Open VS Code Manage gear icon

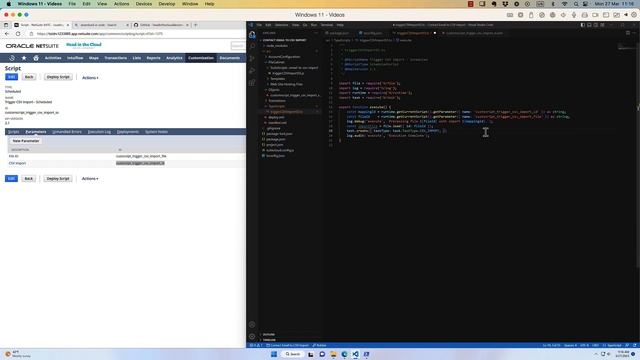(252, 336)
